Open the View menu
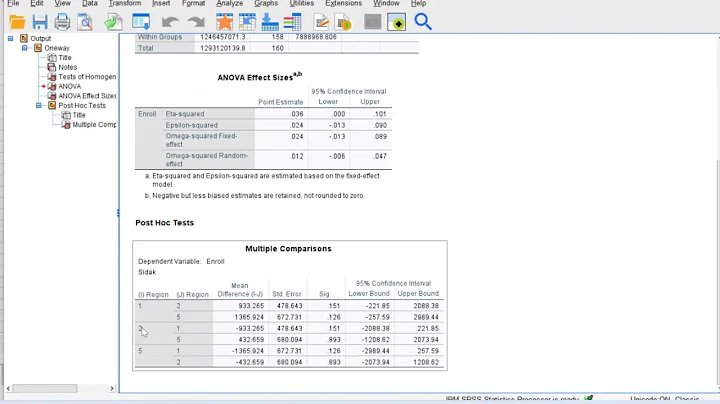 click(x=62, y=3)
